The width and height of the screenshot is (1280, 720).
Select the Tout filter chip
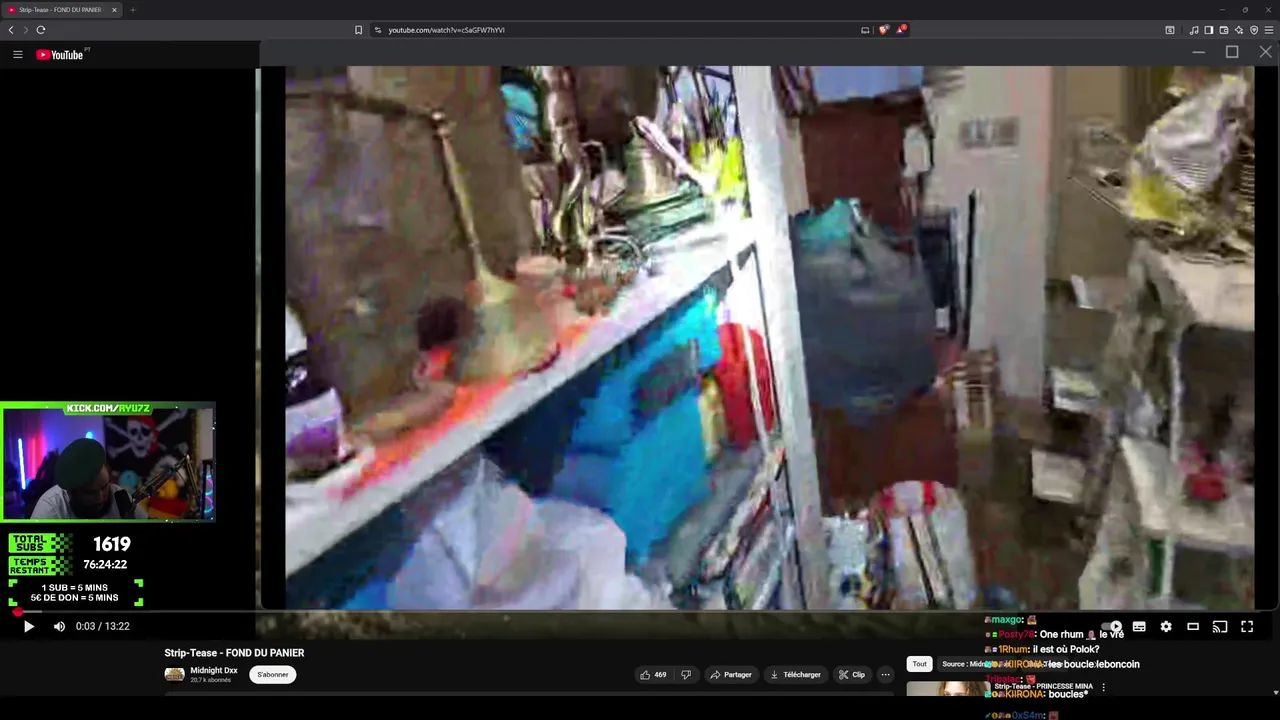click(x=919, y=664)
